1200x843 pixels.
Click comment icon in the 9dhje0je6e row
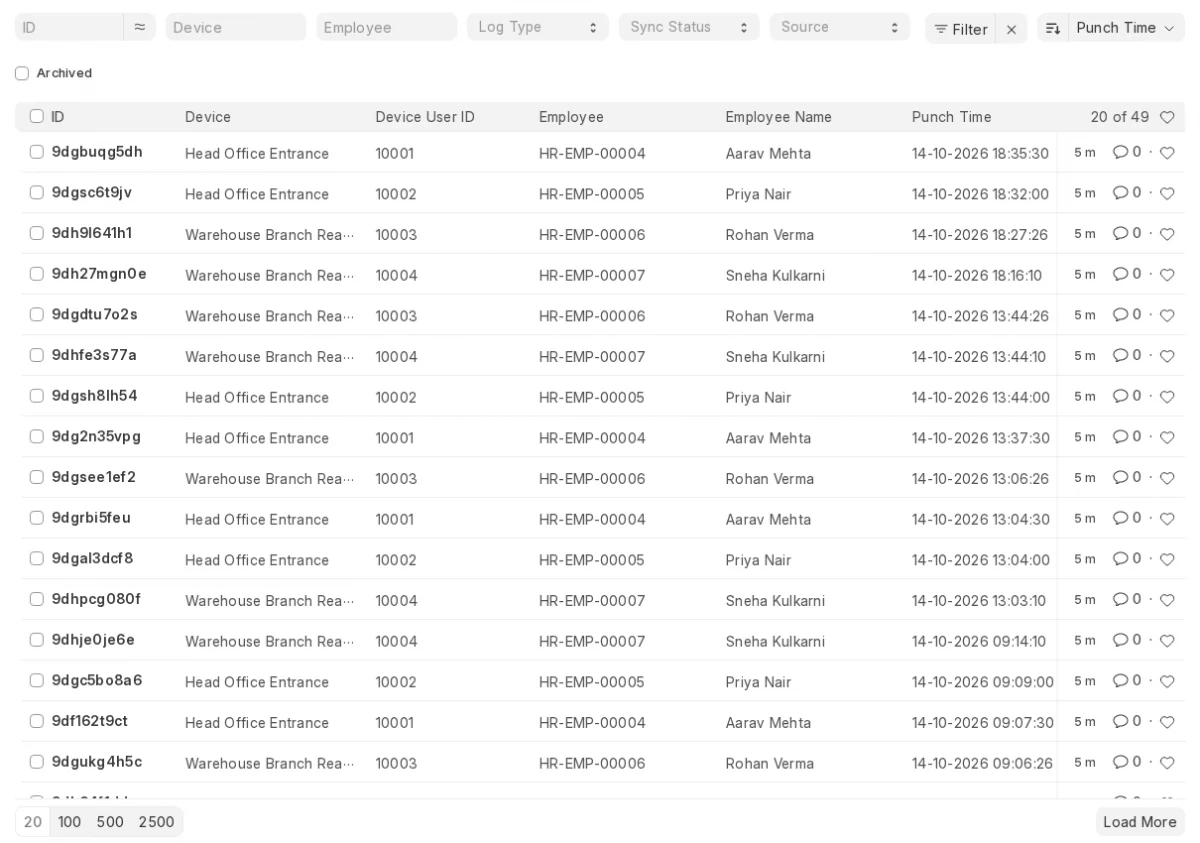[1120, 640]
